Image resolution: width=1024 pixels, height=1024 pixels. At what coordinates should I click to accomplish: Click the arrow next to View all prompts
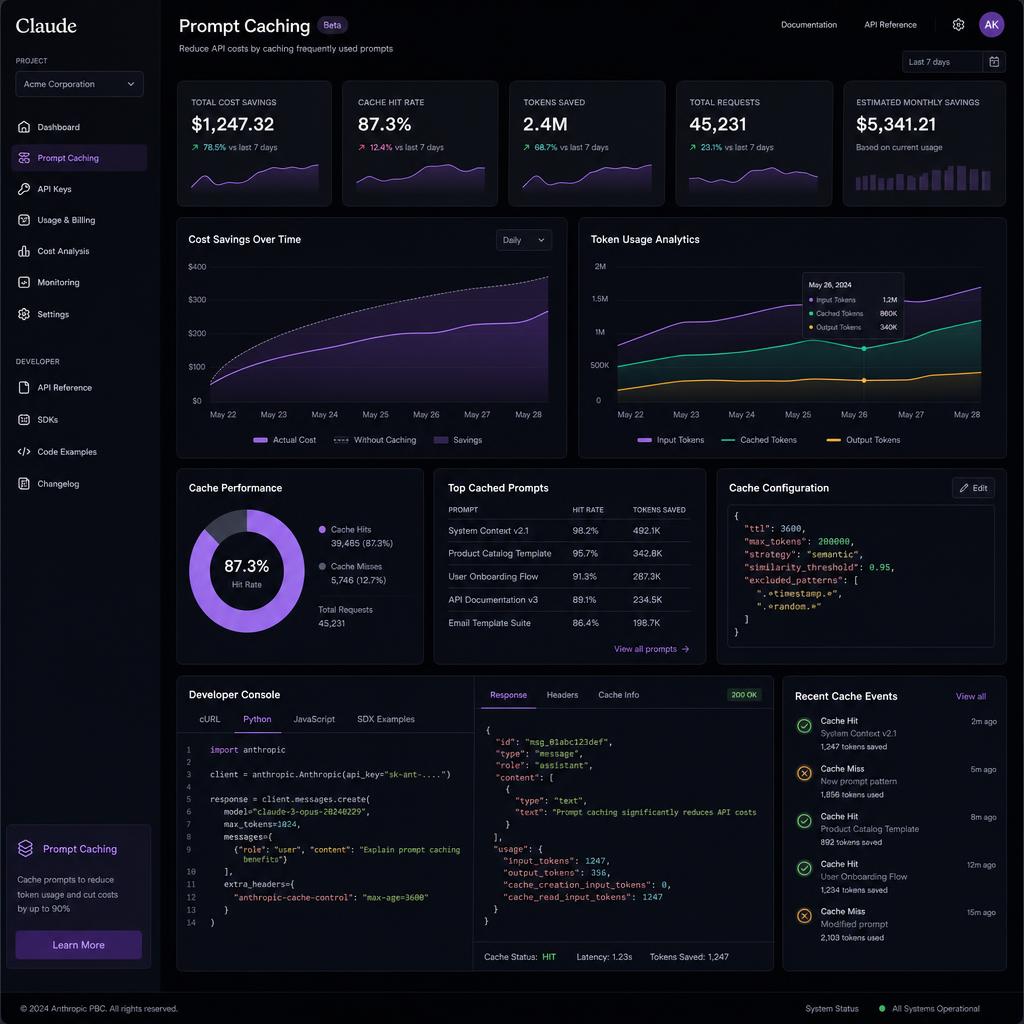click(x=685, y=649)
